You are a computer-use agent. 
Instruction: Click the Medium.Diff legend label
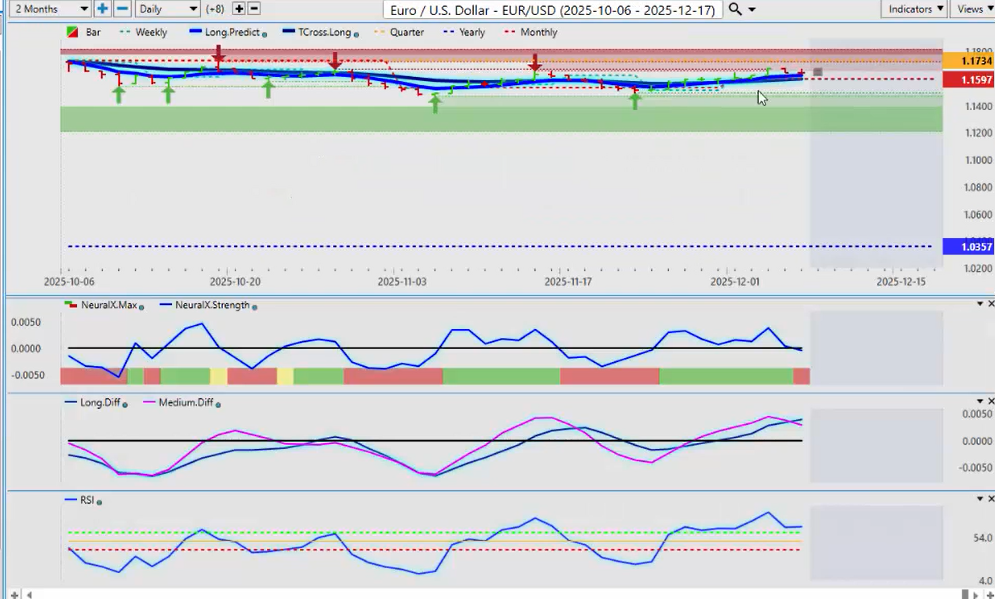[x=184, y=403]
